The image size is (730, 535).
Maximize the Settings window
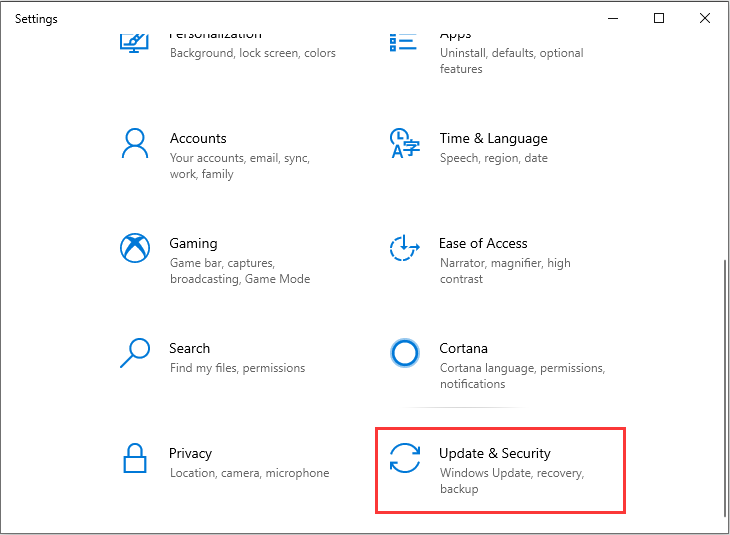(659, 19)
